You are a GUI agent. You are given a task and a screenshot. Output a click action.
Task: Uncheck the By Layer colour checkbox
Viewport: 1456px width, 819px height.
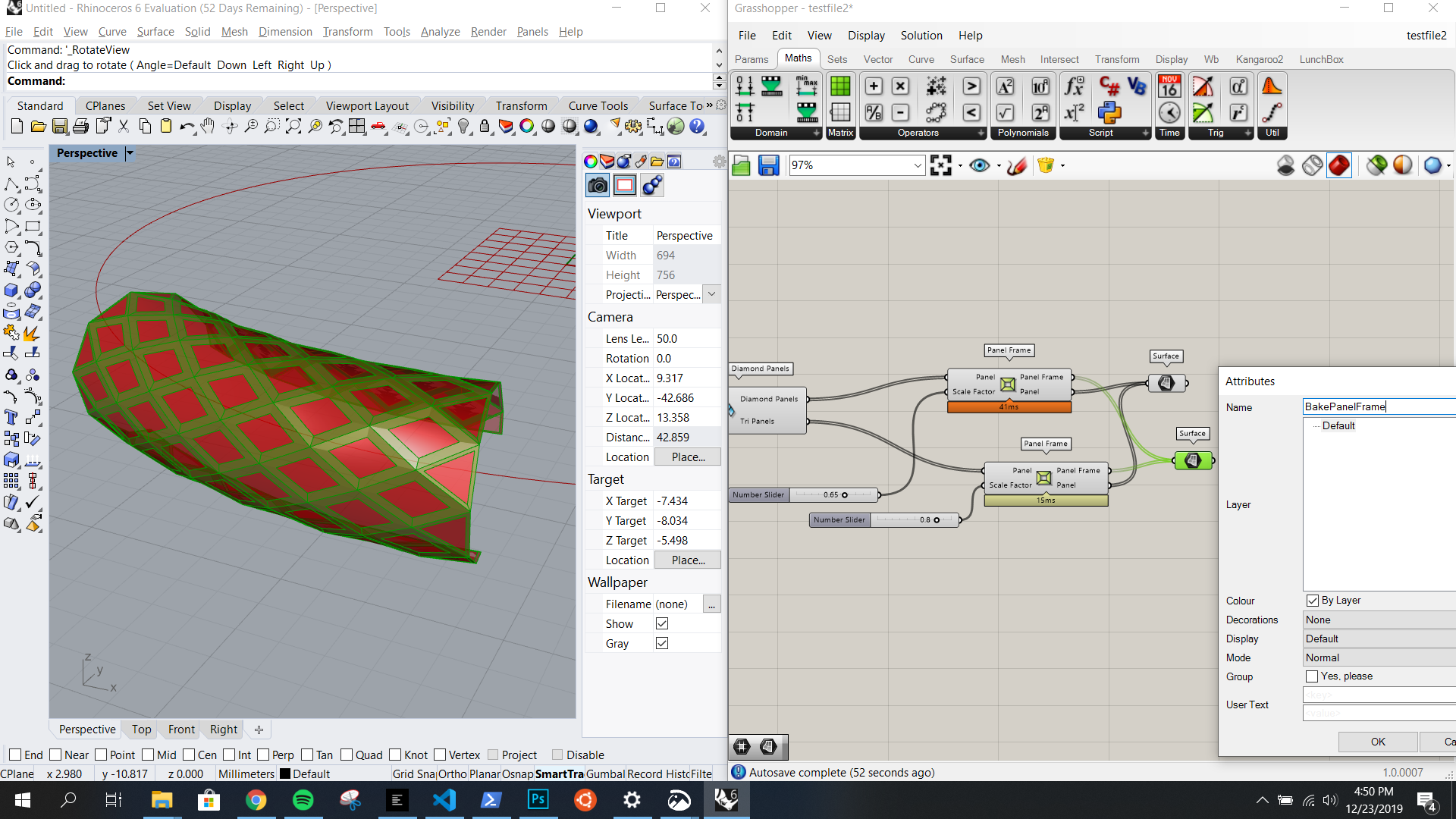pyautogui.click(x=1313, y=601)
